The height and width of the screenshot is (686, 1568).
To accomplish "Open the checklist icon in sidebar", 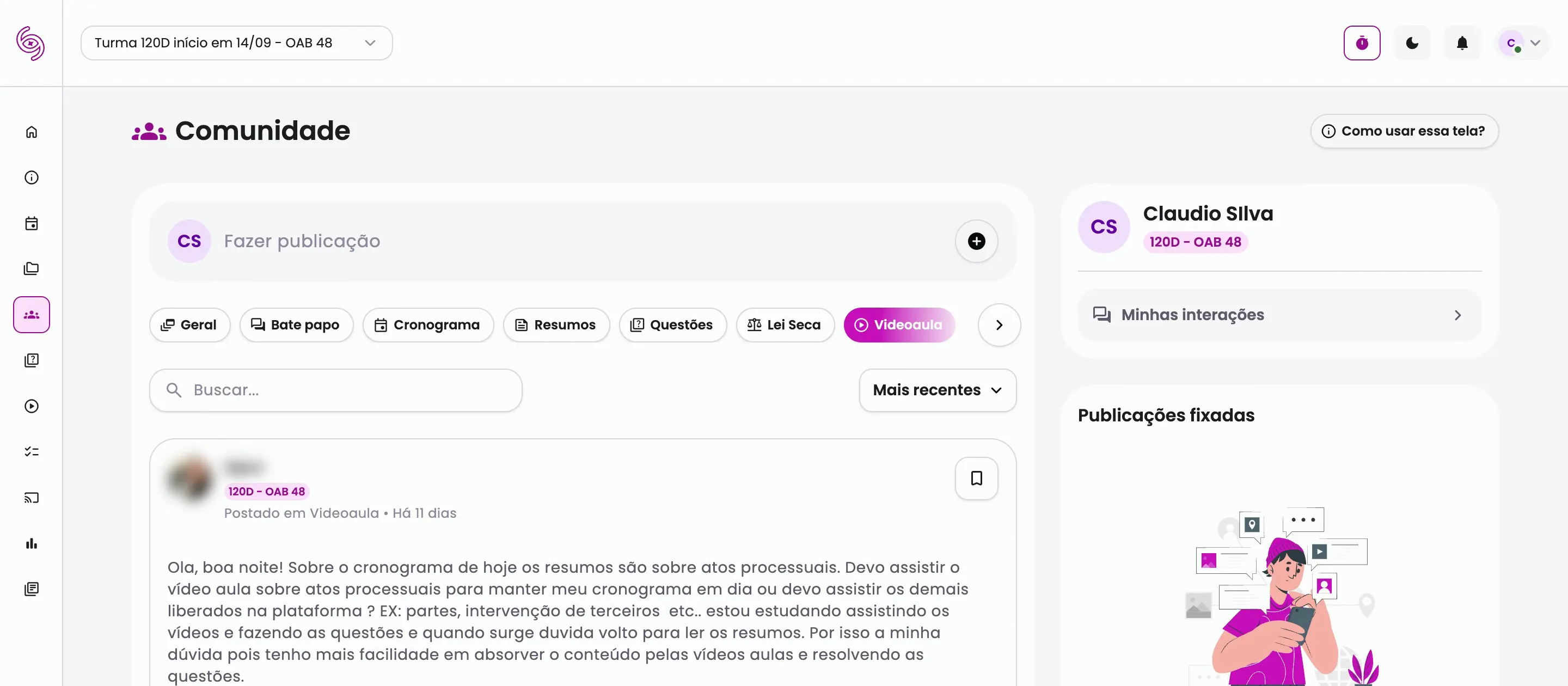I will (x=32, y=452).
